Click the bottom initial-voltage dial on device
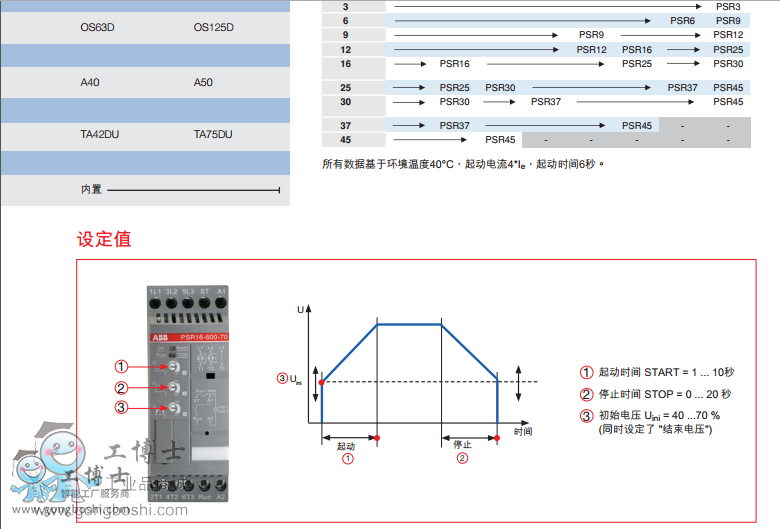 pos(172,408)
